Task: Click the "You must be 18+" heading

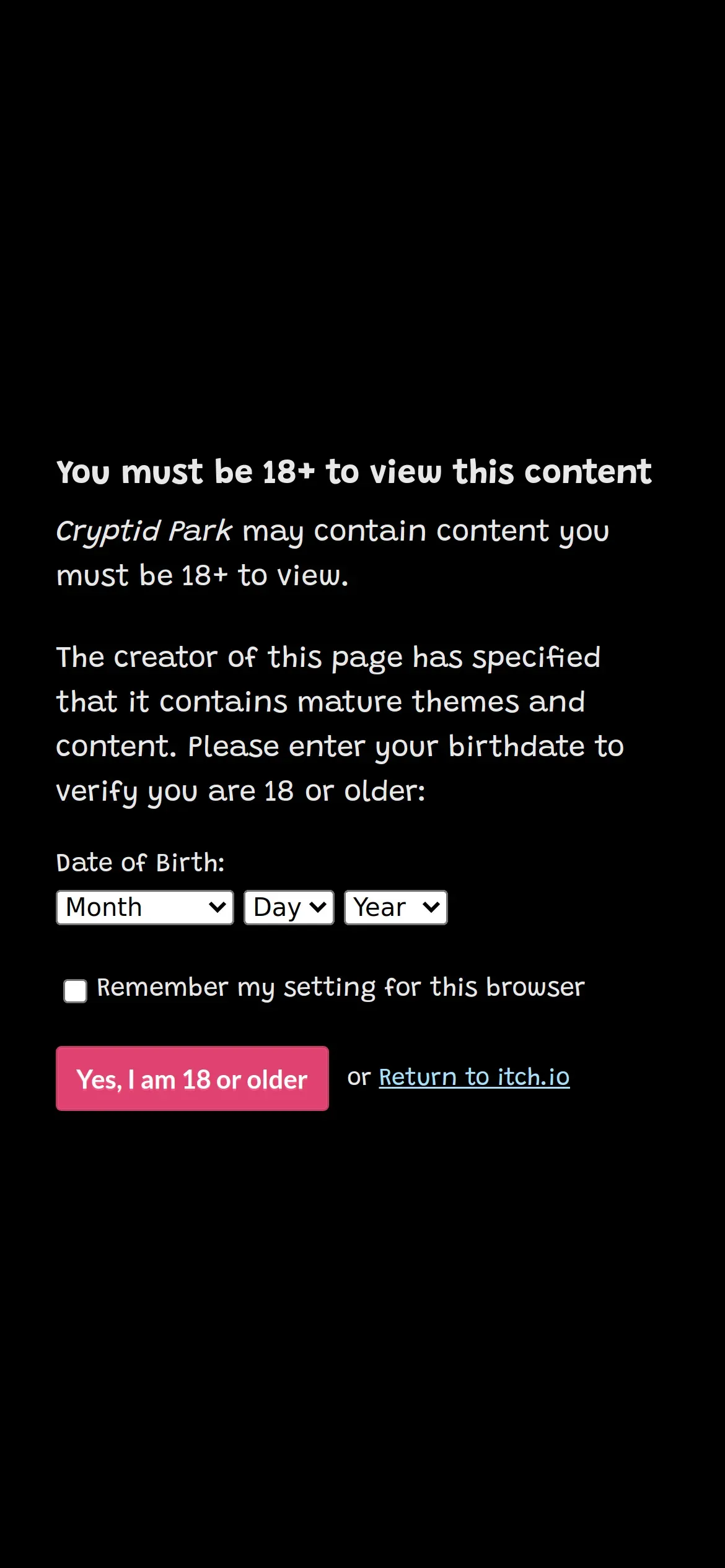Action: pyautogui.click(x=353, y=472)
